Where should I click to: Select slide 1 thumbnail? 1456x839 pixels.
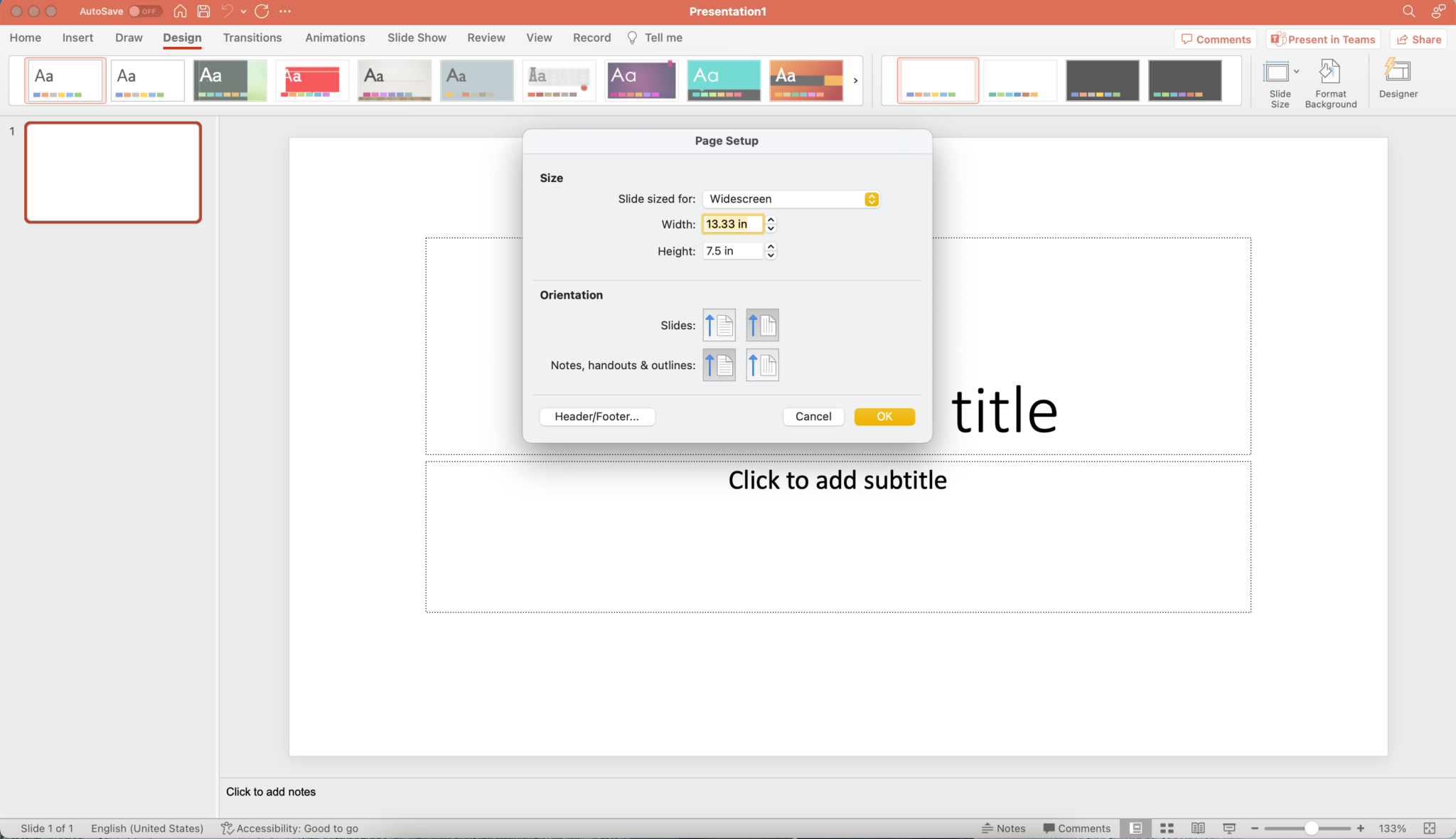112,172
